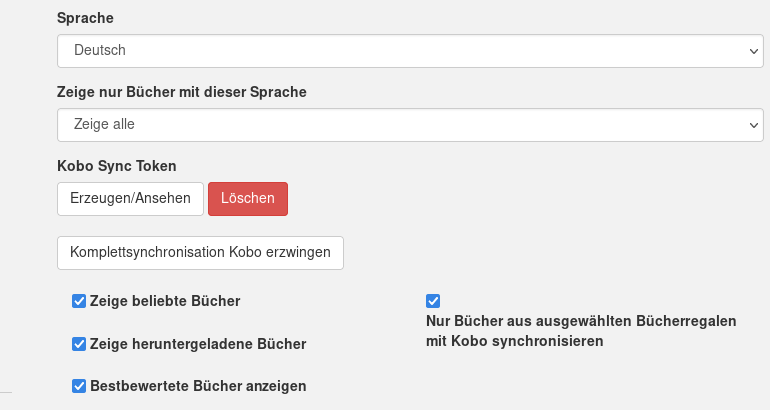Click the Erzeugen/Ansehen button
770x410 pixels.
tap(130, 199)
